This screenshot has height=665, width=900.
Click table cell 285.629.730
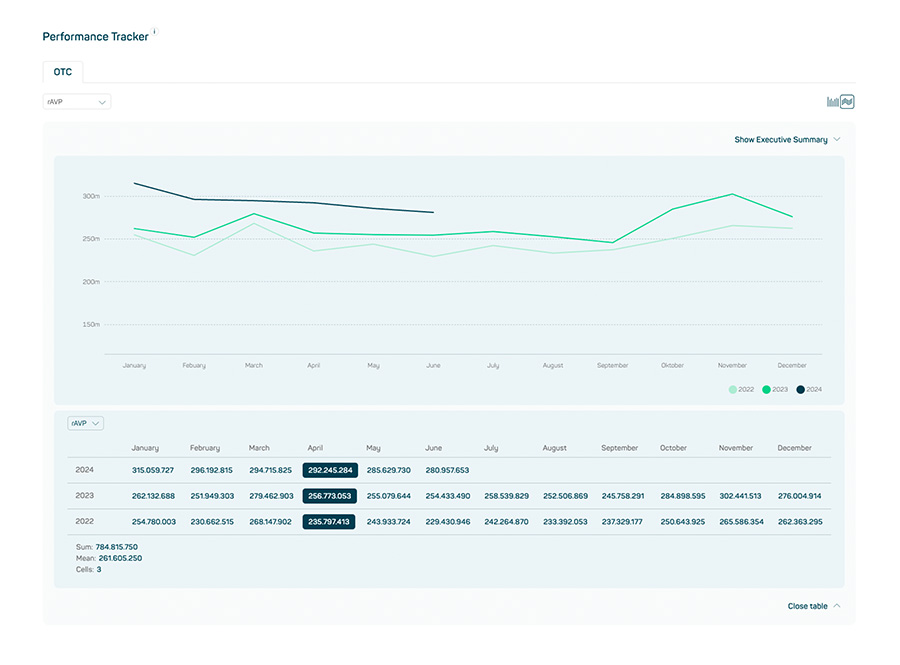389,470
